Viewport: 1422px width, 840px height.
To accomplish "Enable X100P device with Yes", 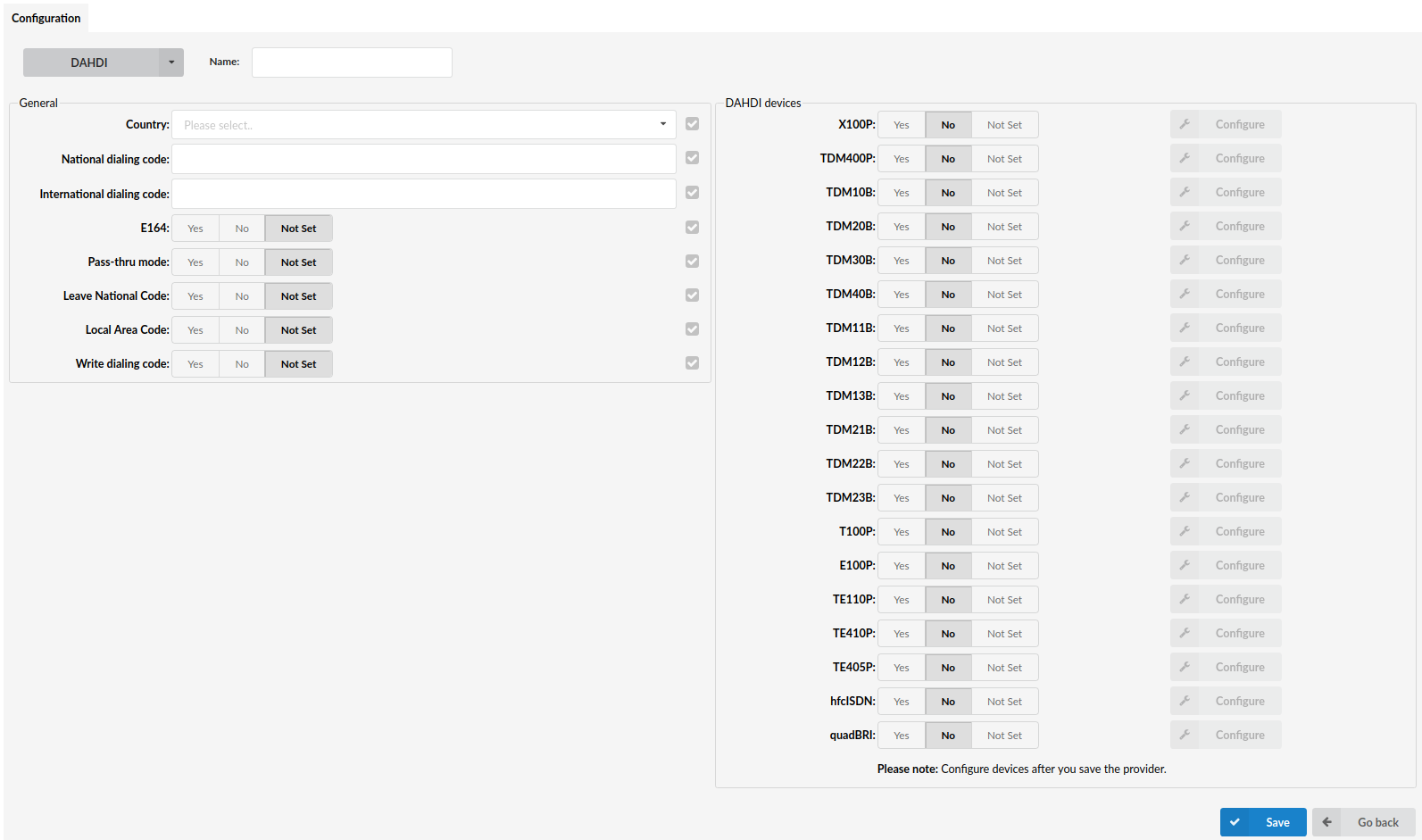I will click(x=902, y=125).
